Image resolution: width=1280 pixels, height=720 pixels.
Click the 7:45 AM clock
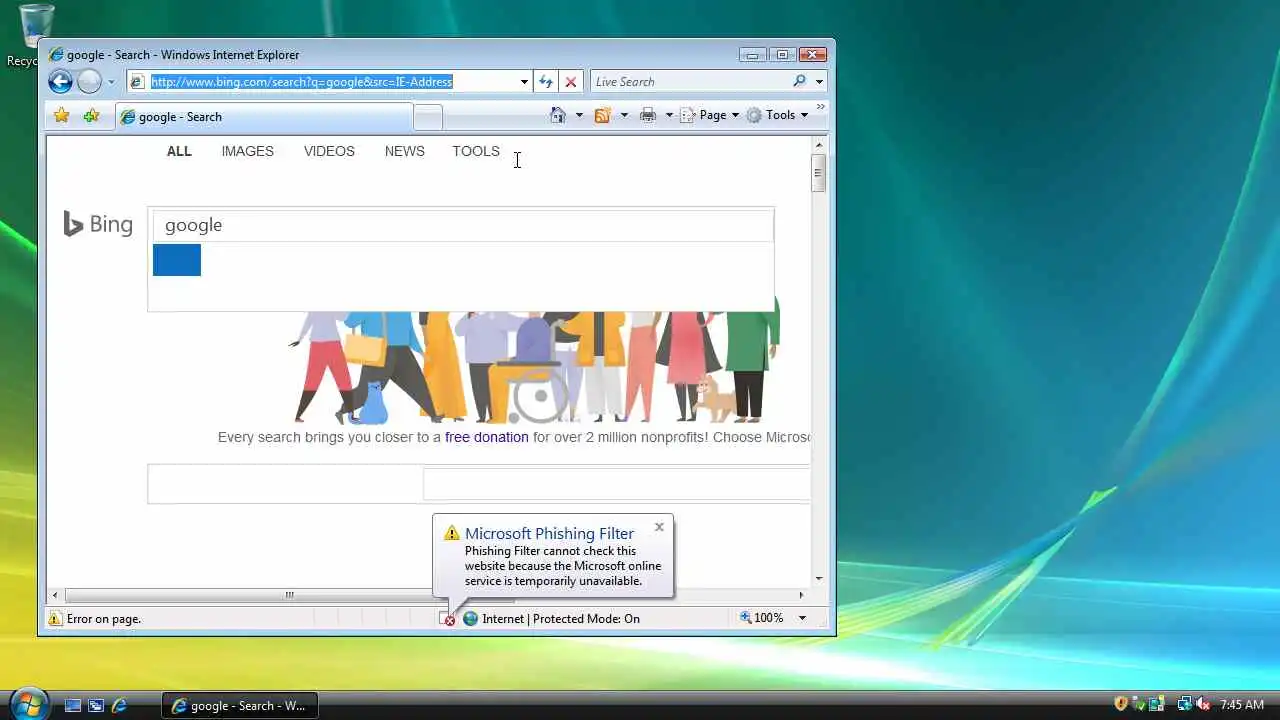tap(1242, 705)
